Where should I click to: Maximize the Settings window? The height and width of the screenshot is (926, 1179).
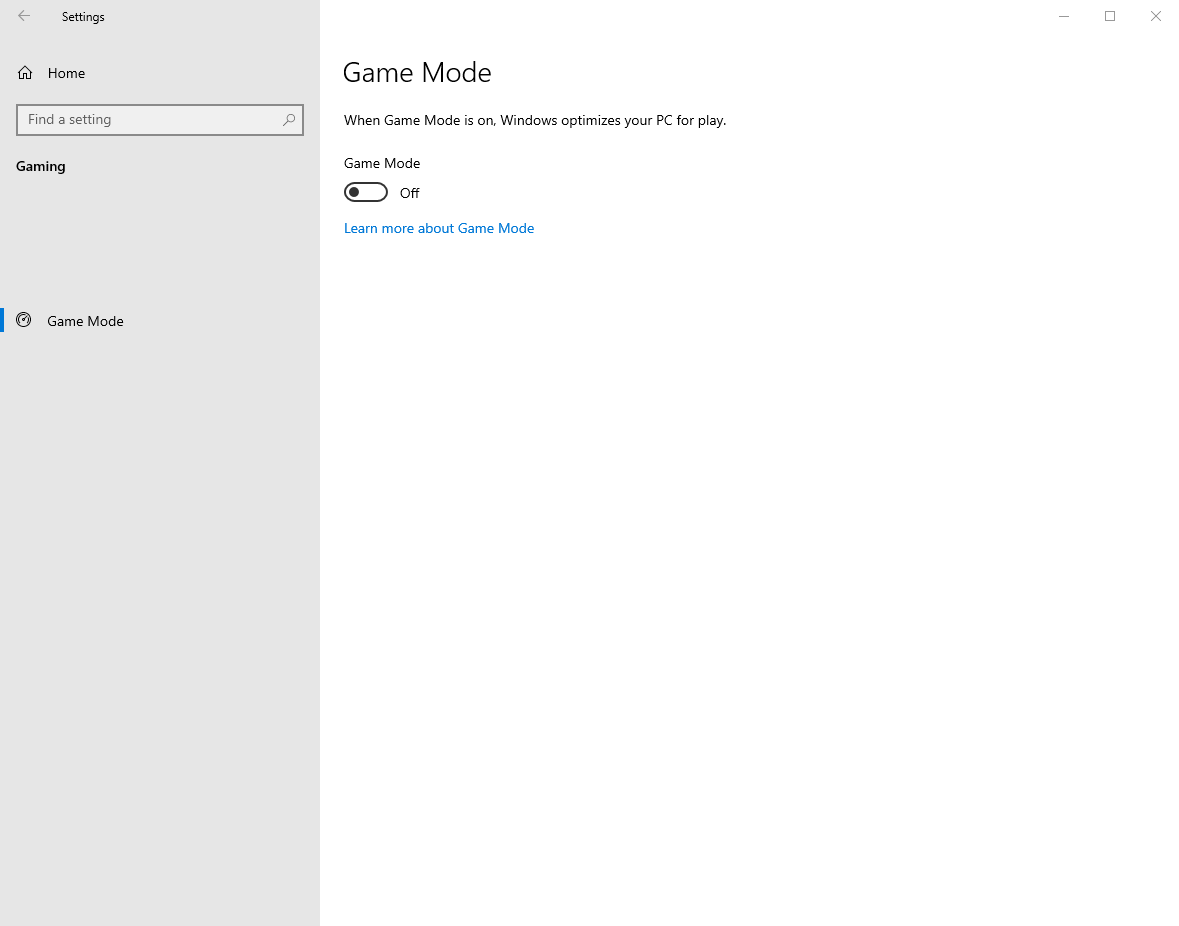click(1110, 16)
